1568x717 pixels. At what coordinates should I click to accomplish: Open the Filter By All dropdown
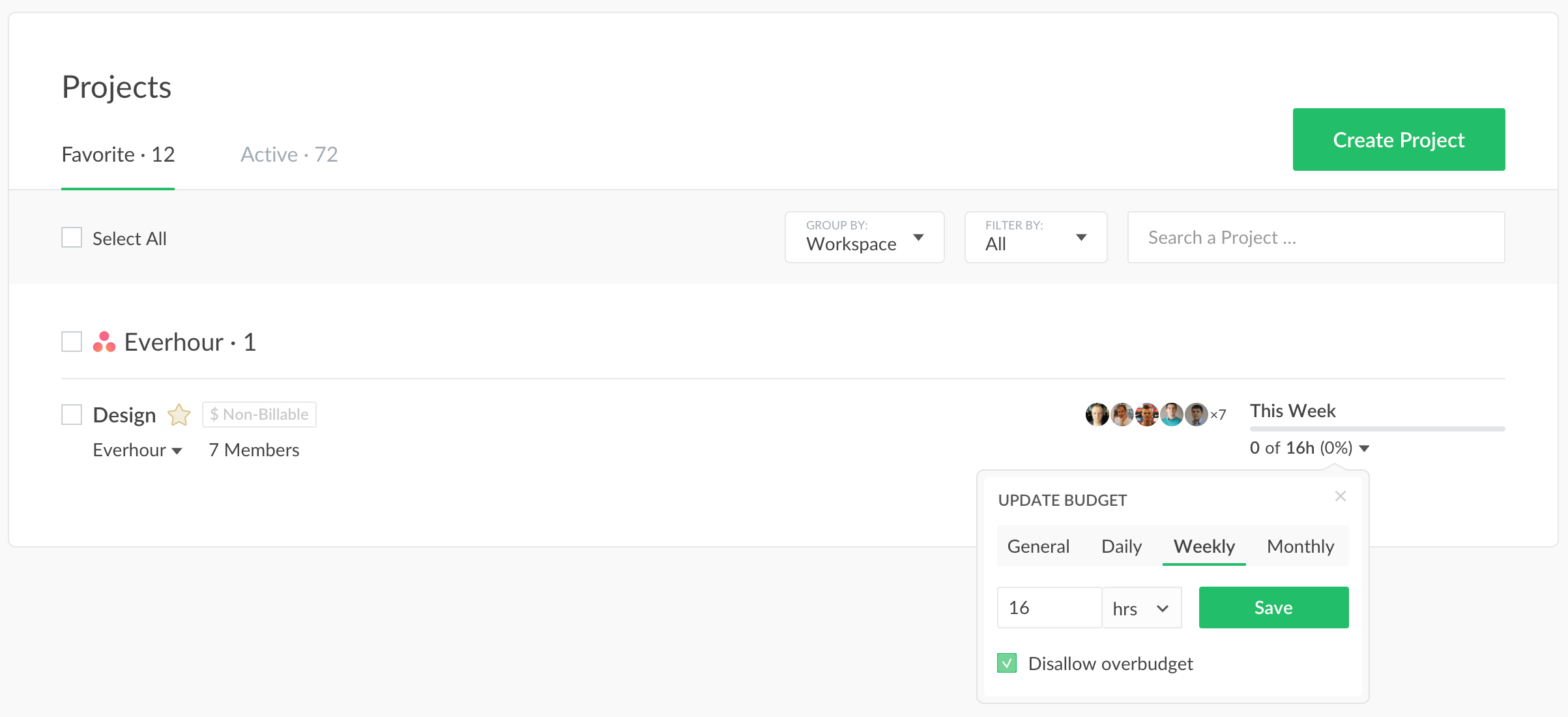pos(1036,237)
